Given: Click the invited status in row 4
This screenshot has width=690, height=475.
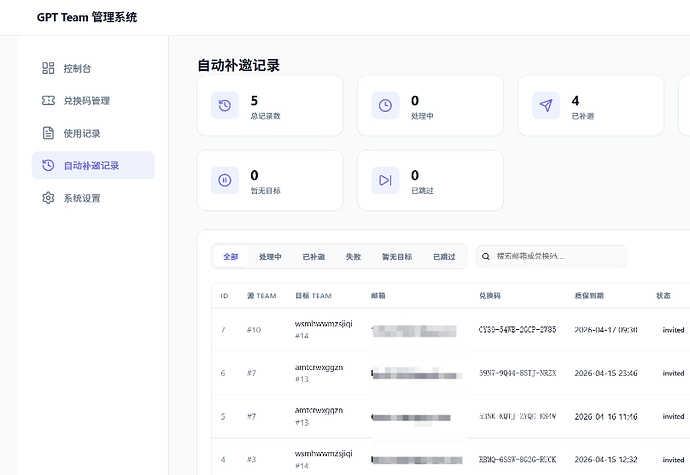Looking at the screenshot, I should (673, 460).
